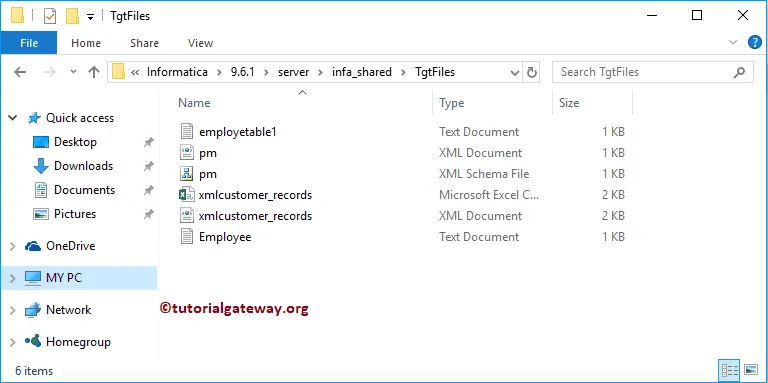Go forward with the right arrow
768x383 pixels.
(x=49, y=72)
